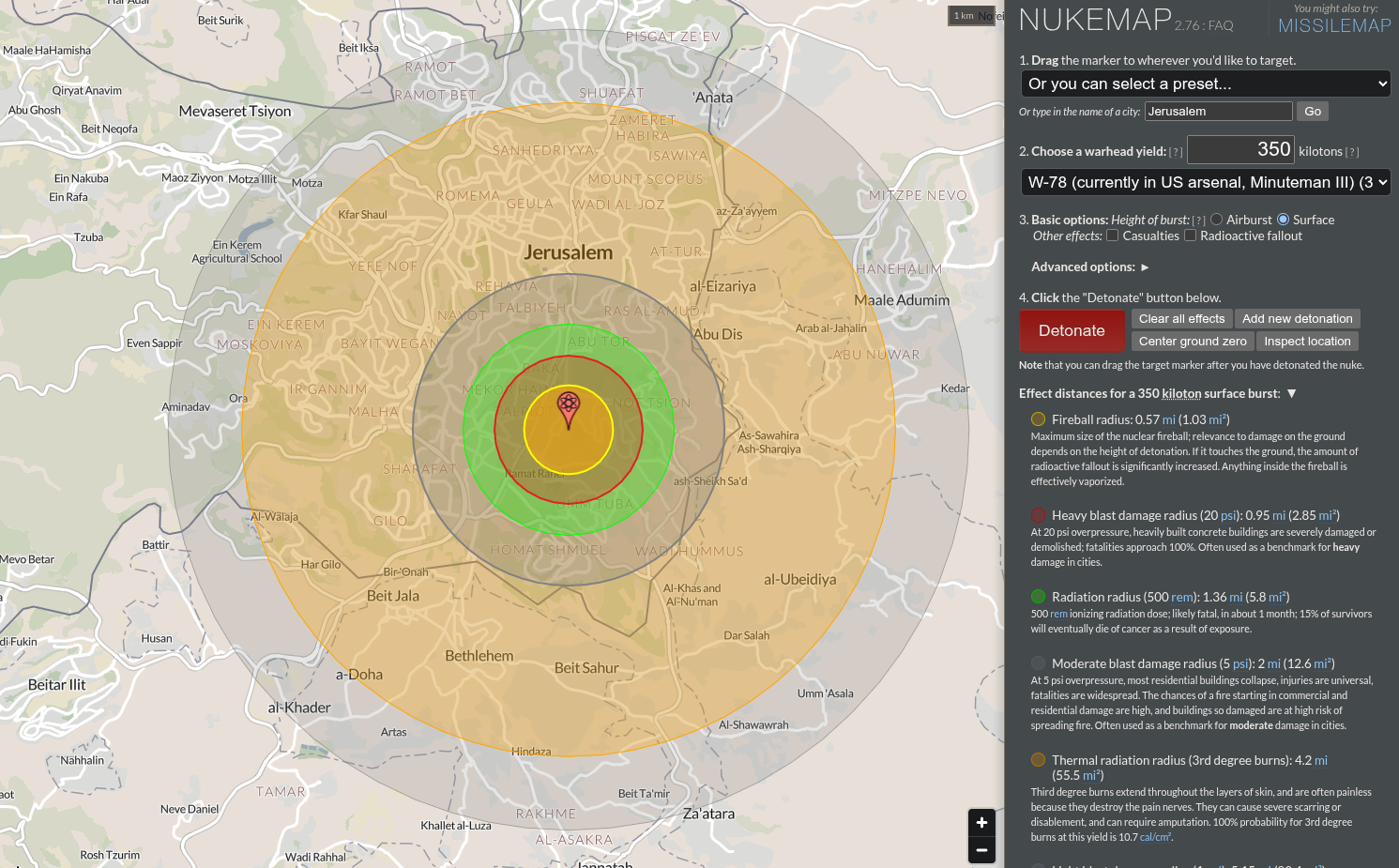Click the kiloton link in Effect distances heading
This screenshot has height=868, width=1399.
1181,394
